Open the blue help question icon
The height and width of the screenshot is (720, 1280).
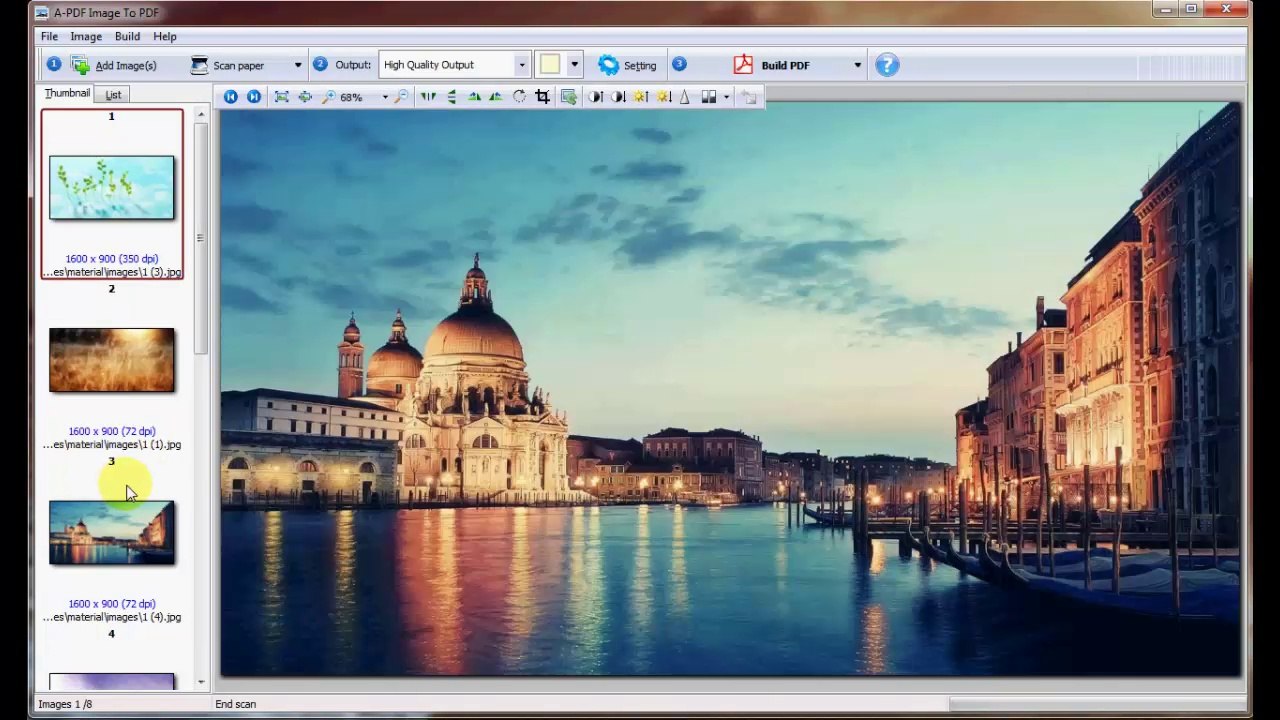click(887, 65)
